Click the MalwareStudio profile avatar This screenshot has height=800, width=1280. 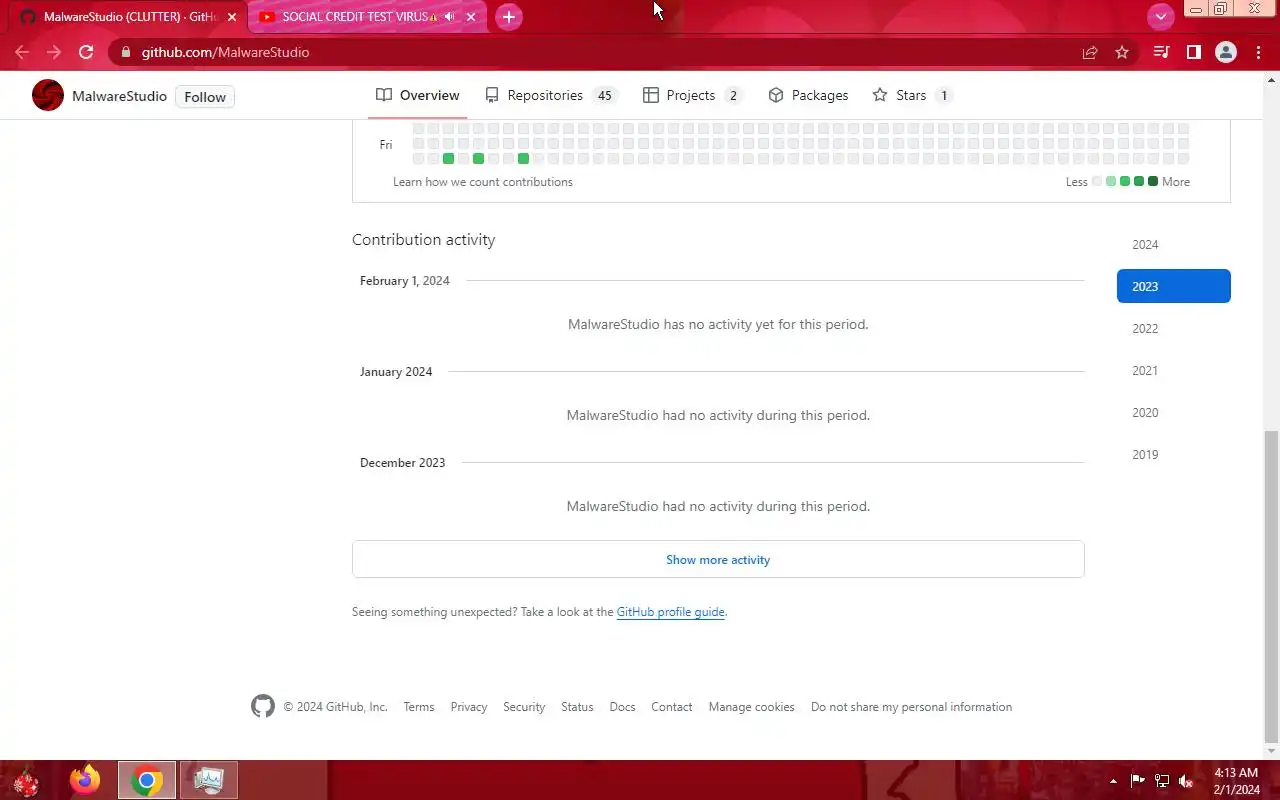[x=48, y=95]
